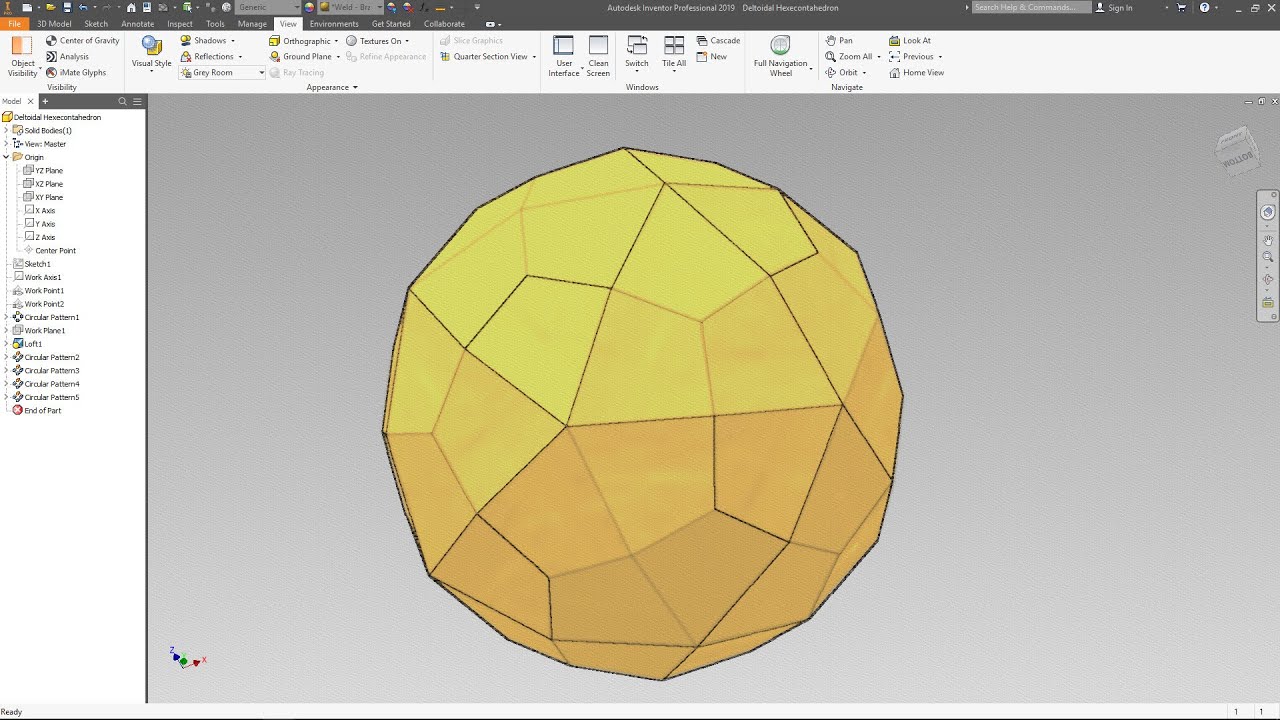Open the Visual Style options
1280x720 pixels.
pyautogui.click(x=152, y=56)
